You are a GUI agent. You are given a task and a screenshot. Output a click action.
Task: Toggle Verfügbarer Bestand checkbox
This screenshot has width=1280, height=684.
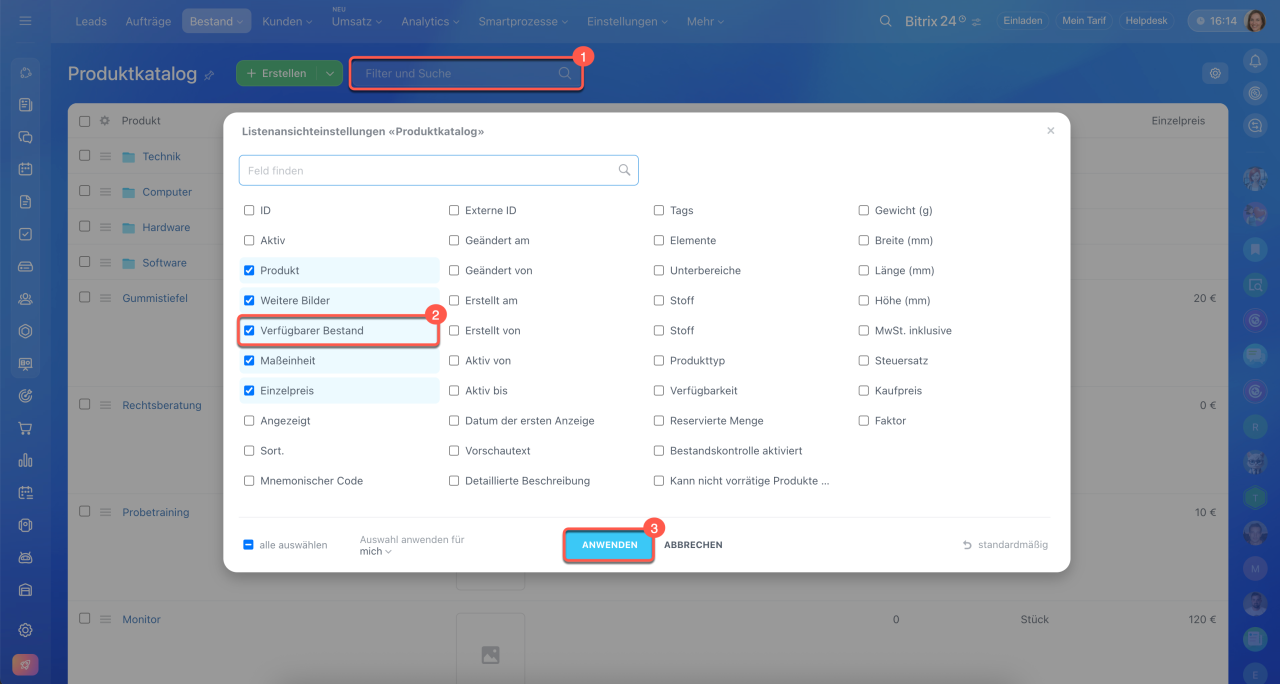pyautogui.click(x=249, y=330)
